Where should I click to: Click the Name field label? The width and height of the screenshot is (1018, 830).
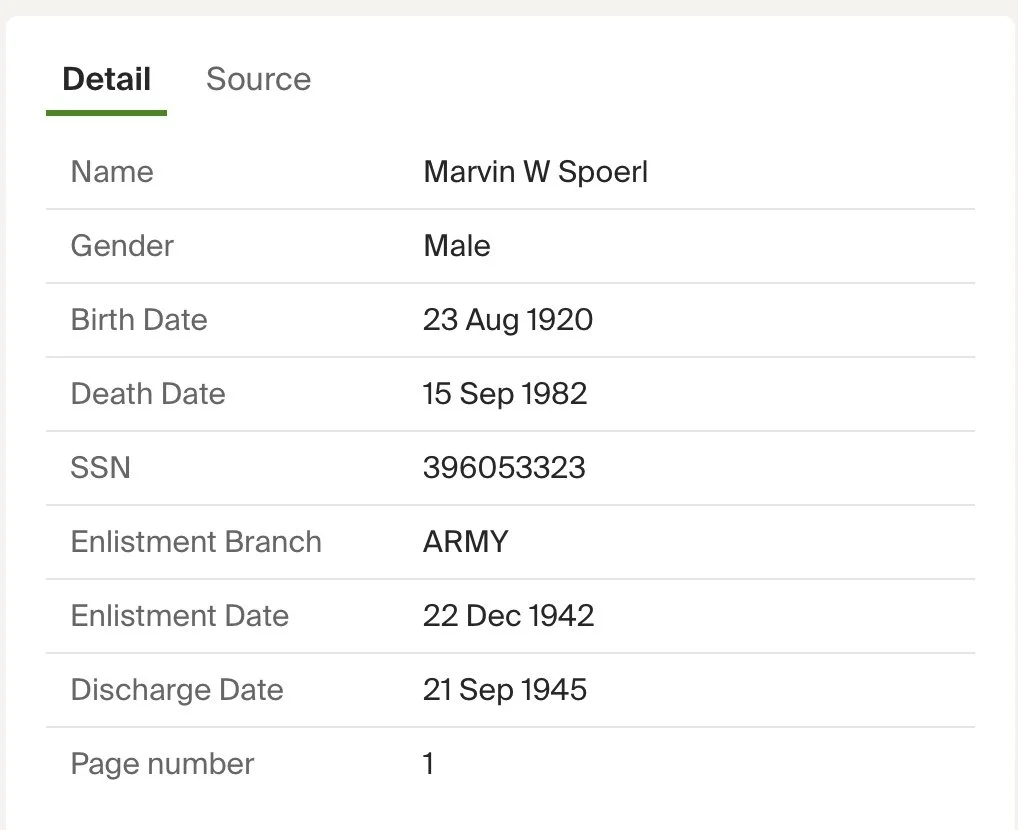pos(112,172)
